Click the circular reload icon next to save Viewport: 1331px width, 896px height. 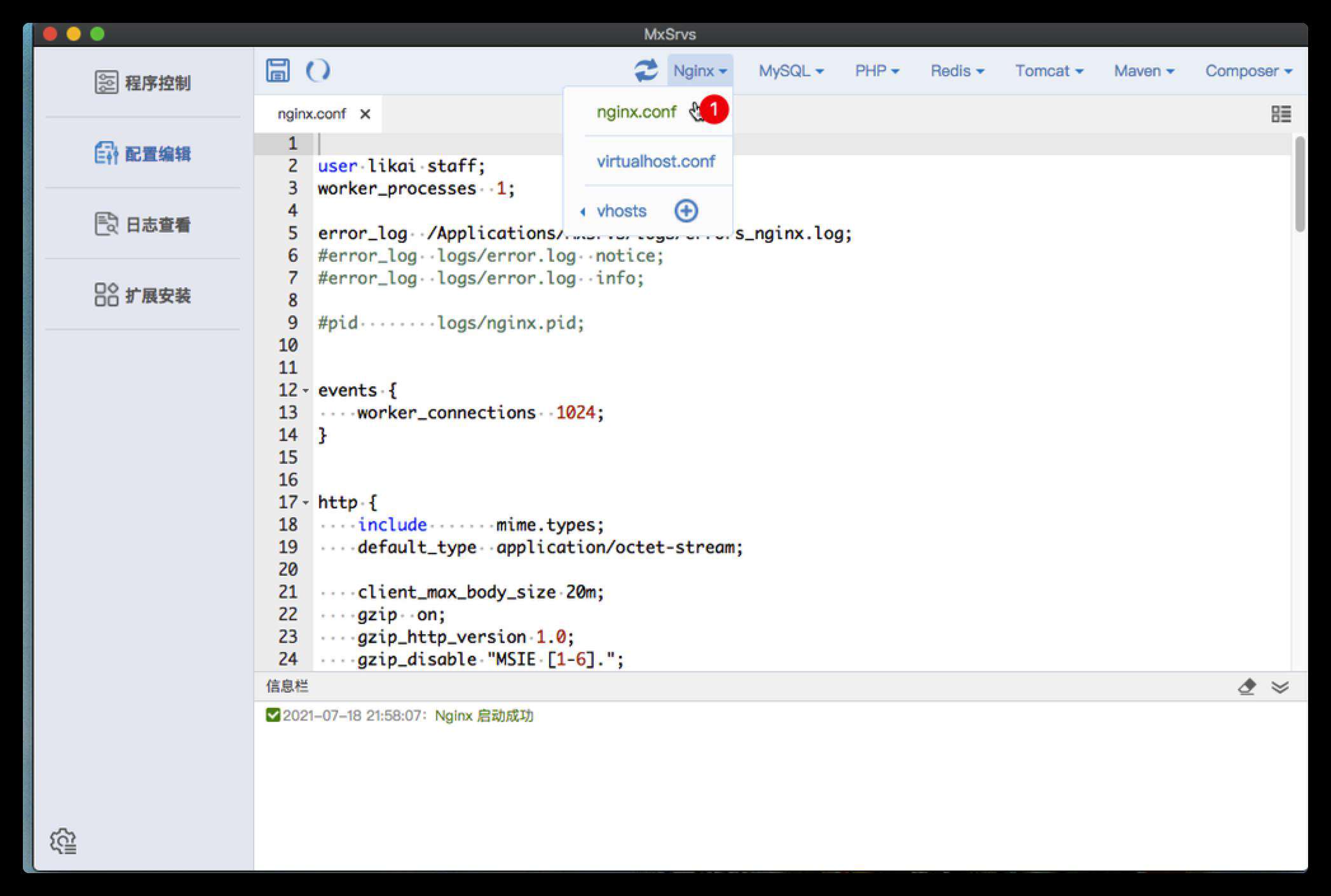tap(318, 70)
